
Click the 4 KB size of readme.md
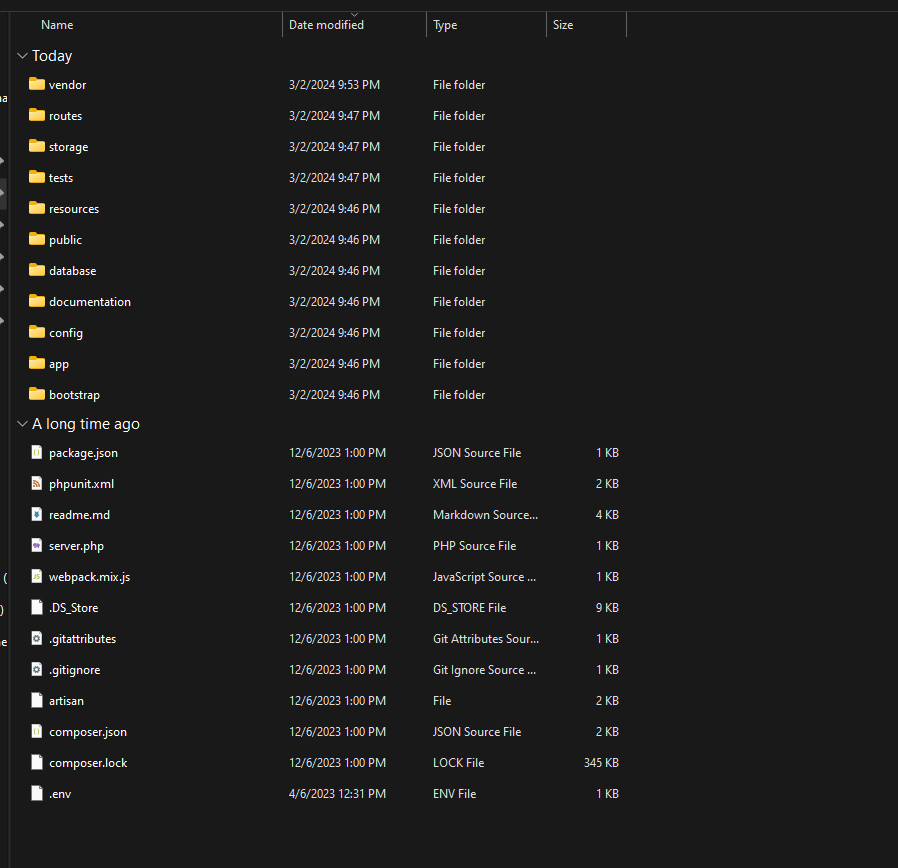[607, 515]
